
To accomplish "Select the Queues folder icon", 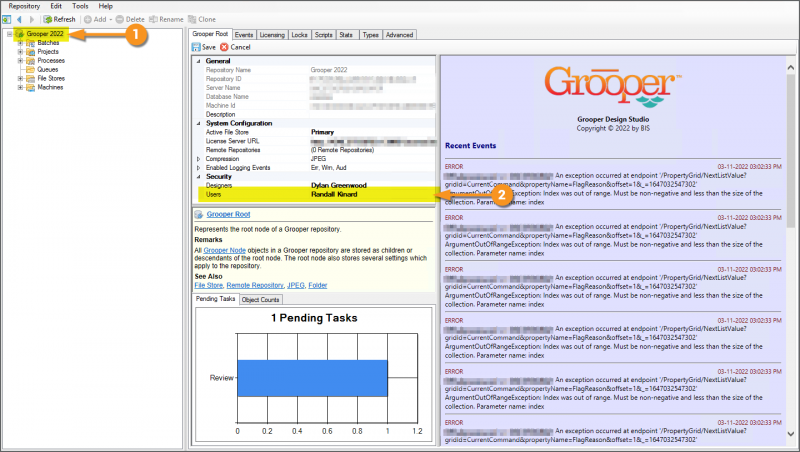I will tap(31, 69).
